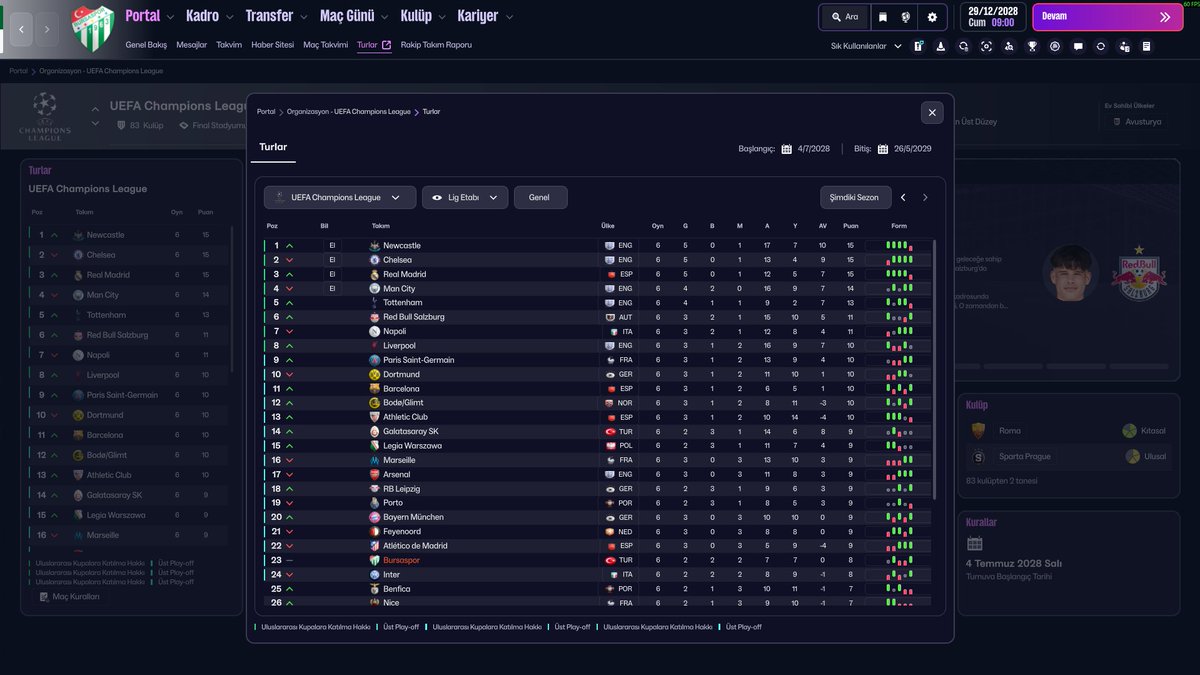1200x675 pixels.
Task: Click the target focus shortcut icon
Action: (x=987, y=46)
